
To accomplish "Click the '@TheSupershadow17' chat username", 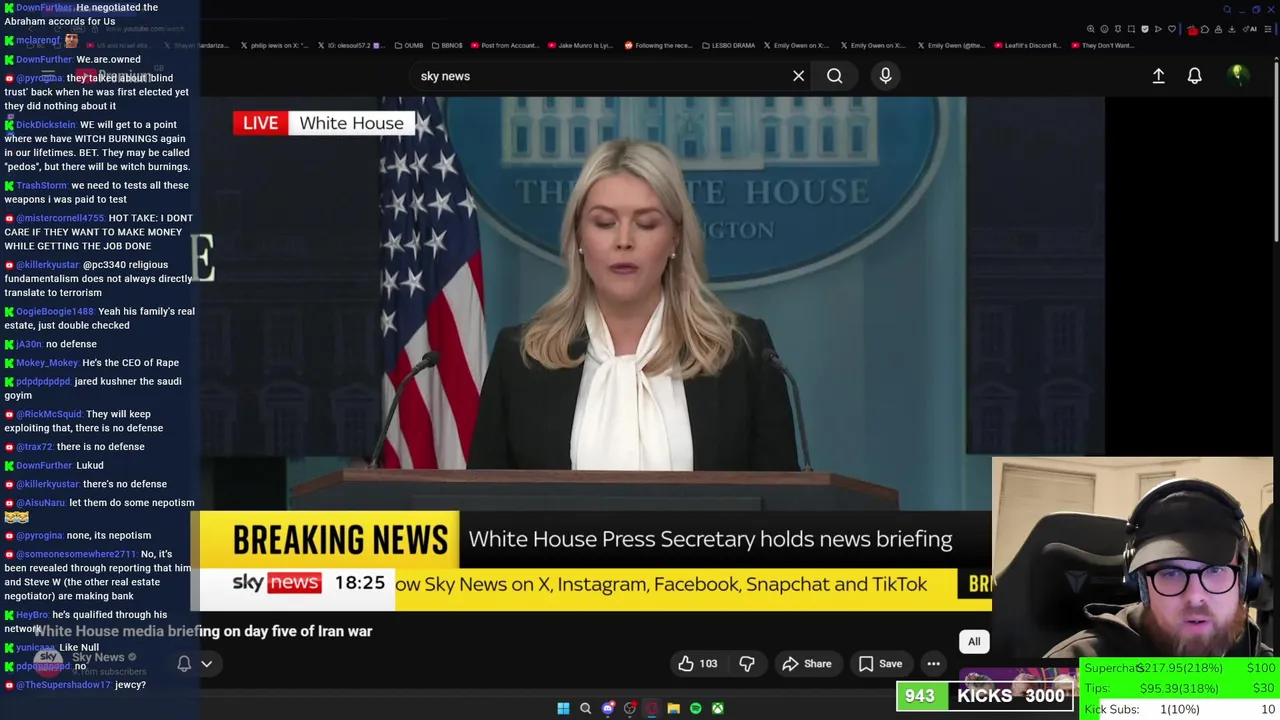I will click(63, 685).
